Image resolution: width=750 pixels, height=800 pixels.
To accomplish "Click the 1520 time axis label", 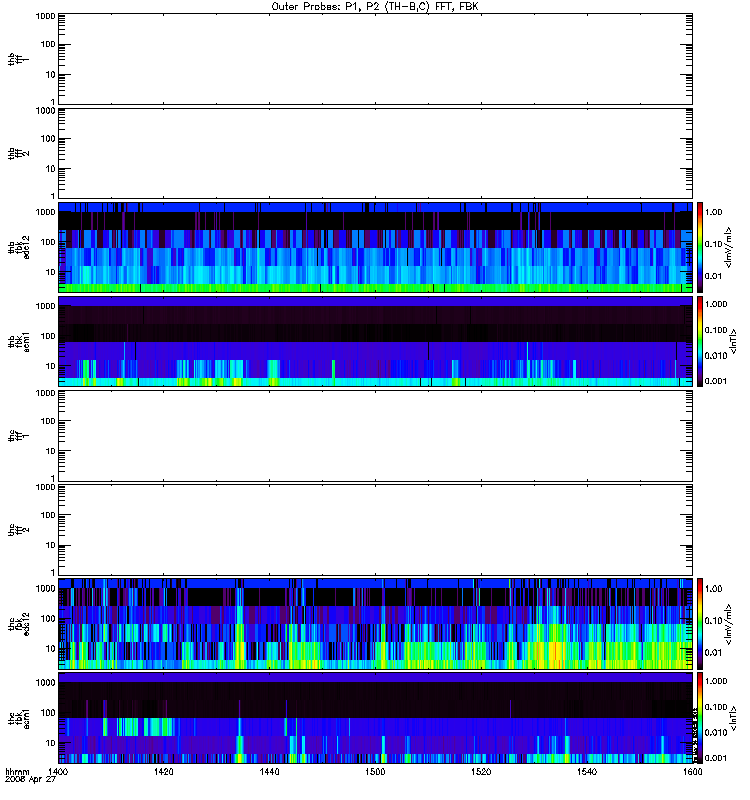I will click(x=481, y=771).
